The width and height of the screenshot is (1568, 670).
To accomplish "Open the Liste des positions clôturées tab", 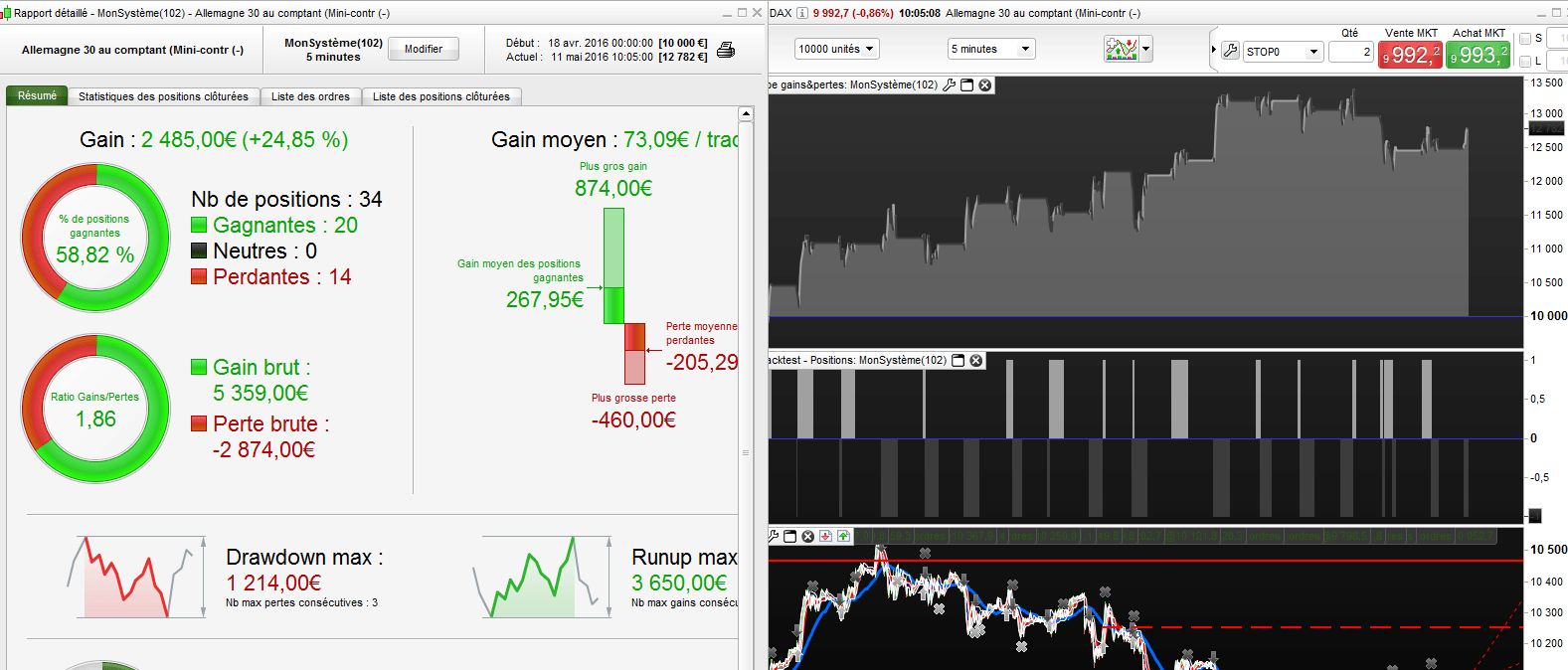I will [441, 96].
